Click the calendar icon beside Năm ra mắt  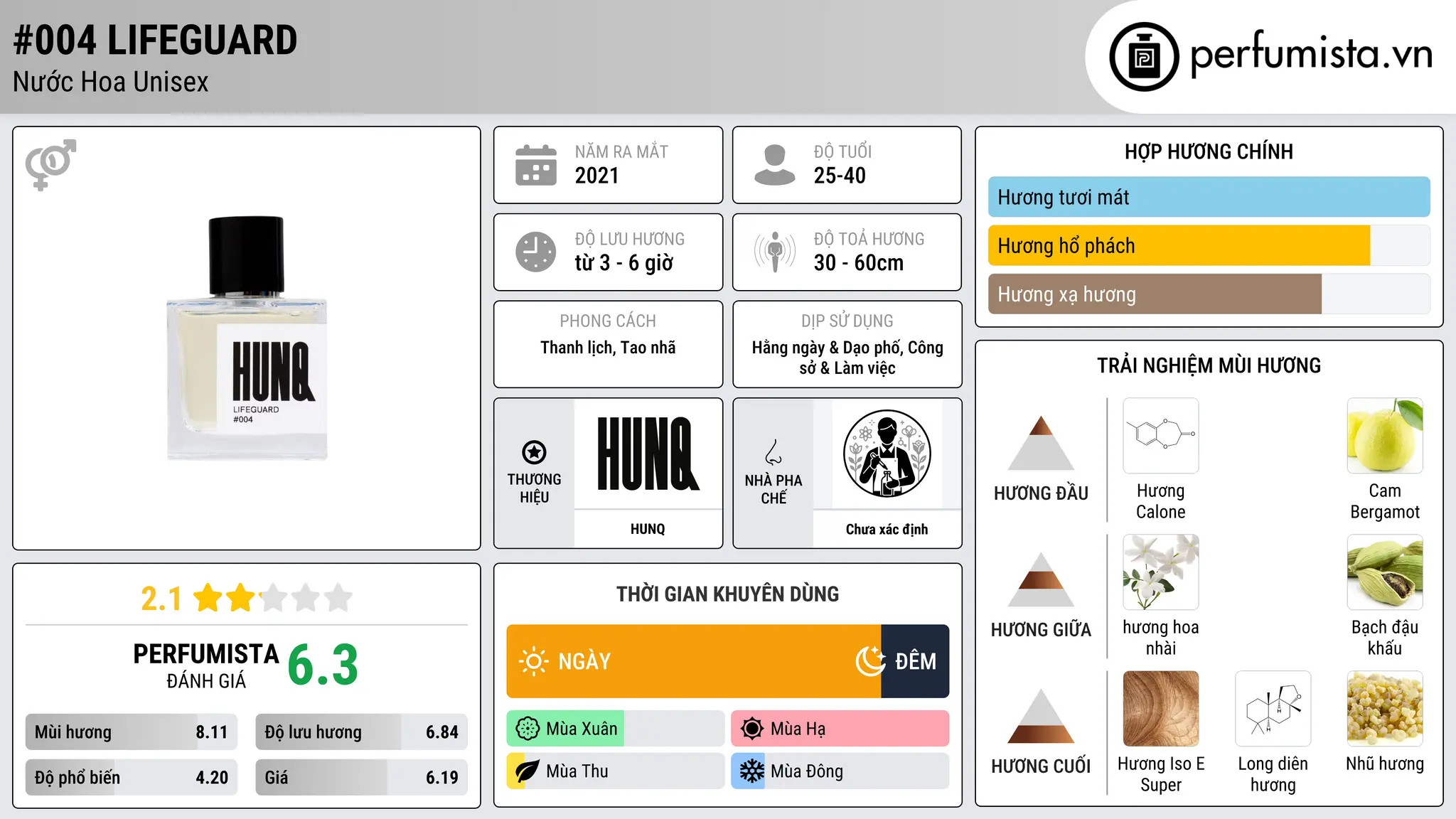point(536,165)
